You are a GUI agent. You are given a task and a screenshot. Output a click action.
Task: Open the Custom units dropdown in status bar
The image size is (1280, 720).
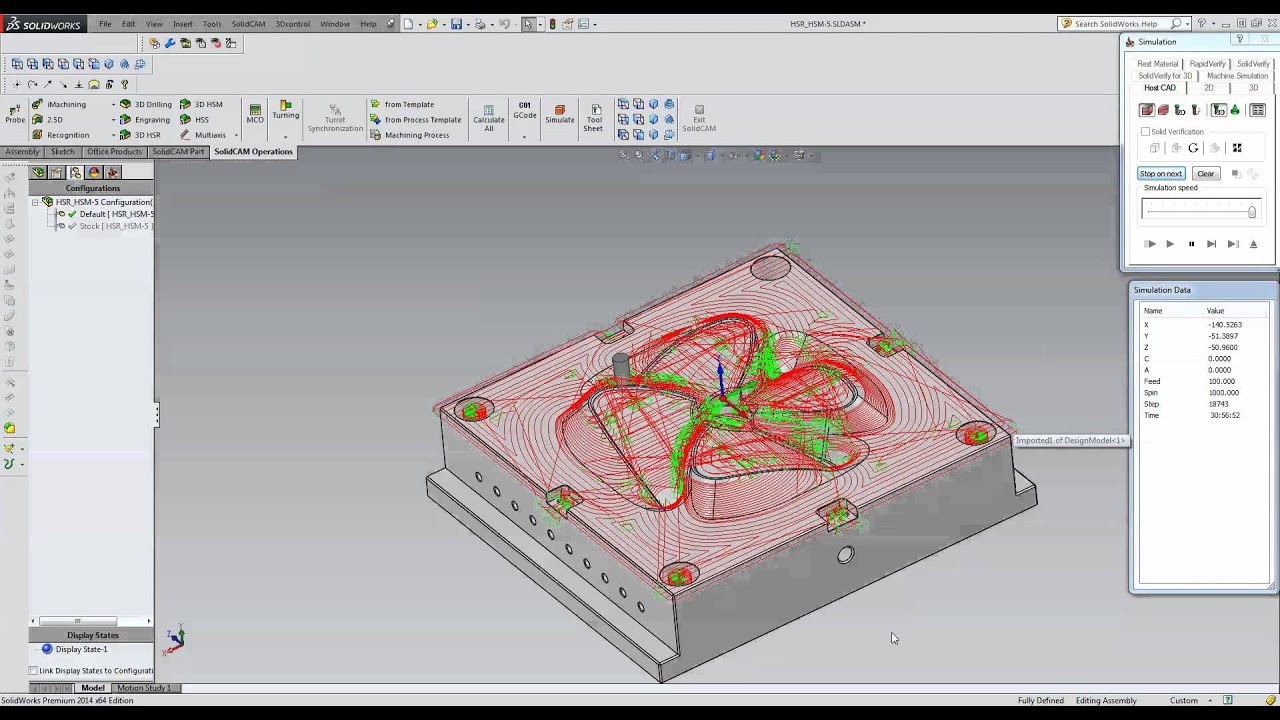1208,700
